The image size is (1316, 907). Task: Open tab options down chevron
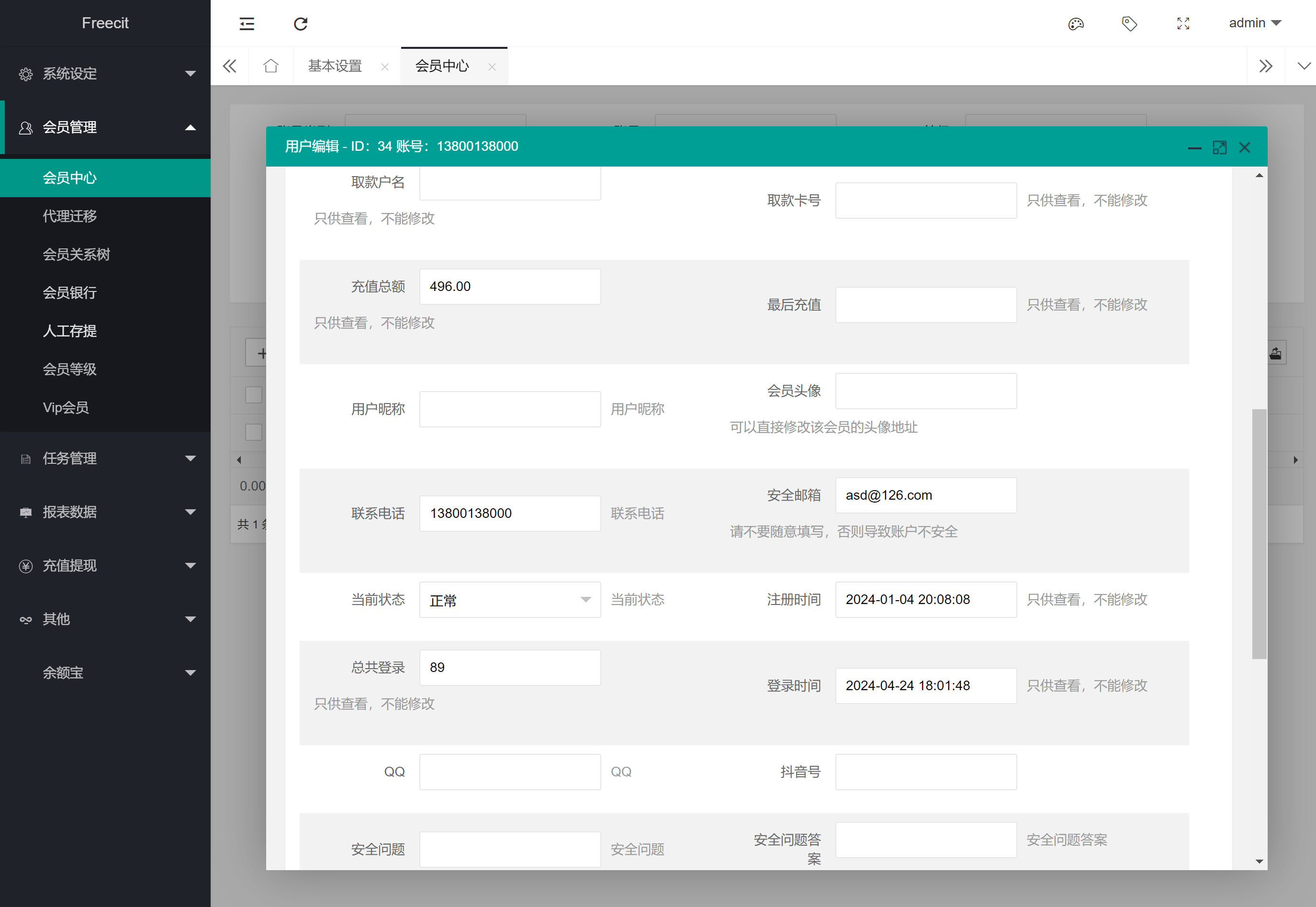coord(1304,66)
